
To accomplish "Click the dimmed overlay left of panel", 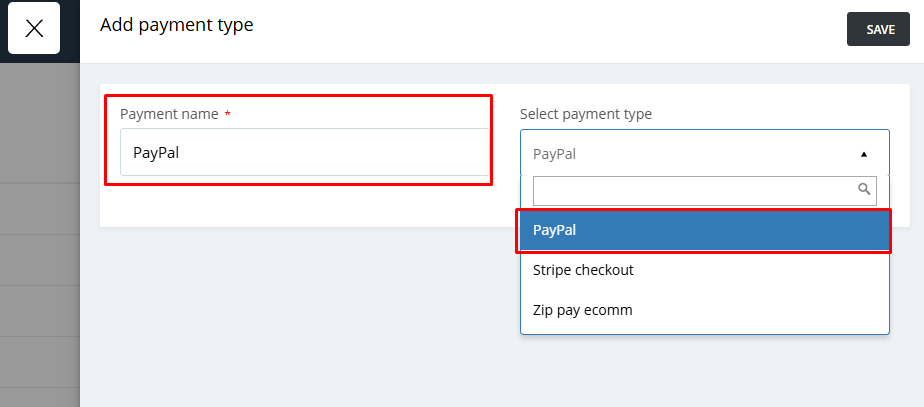I will click(40, 250).
